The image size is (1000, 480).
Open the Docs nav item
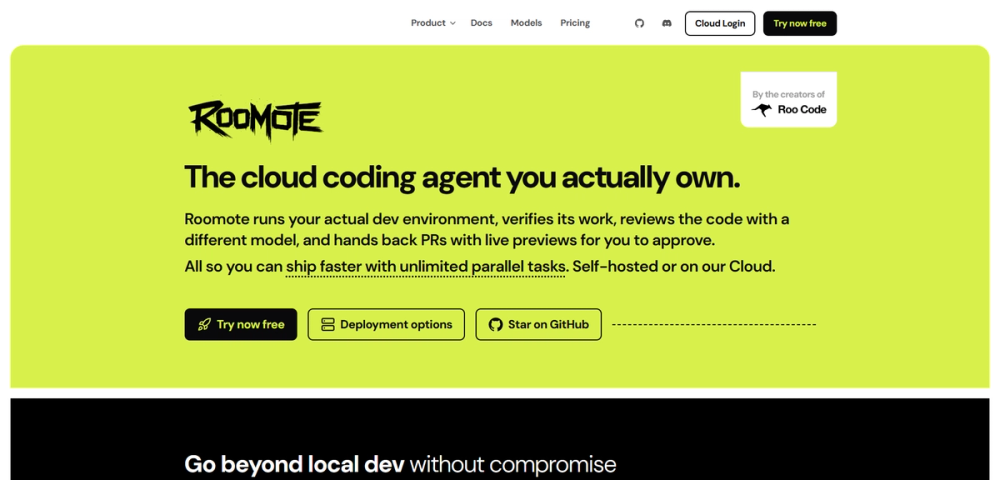482,23
